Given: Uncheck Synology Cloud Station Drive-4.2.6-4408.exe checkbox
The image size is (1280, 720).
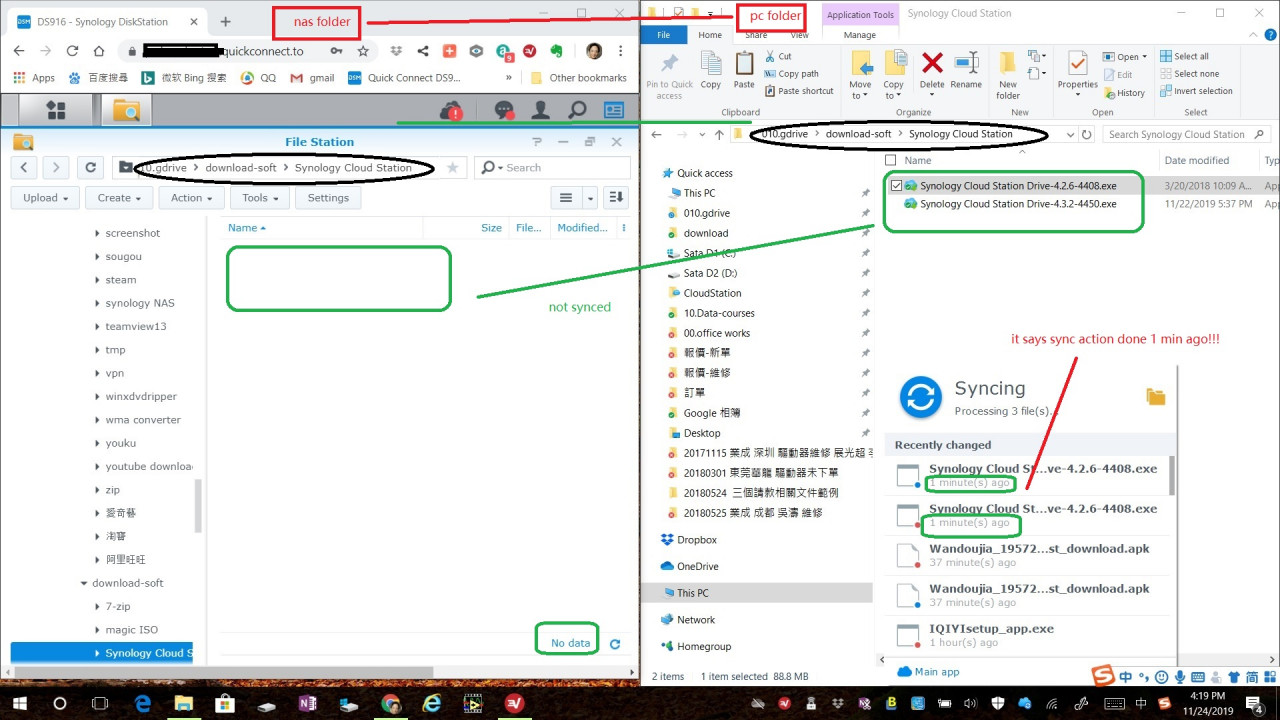Looking at the screenshot, I should [896, 186].
